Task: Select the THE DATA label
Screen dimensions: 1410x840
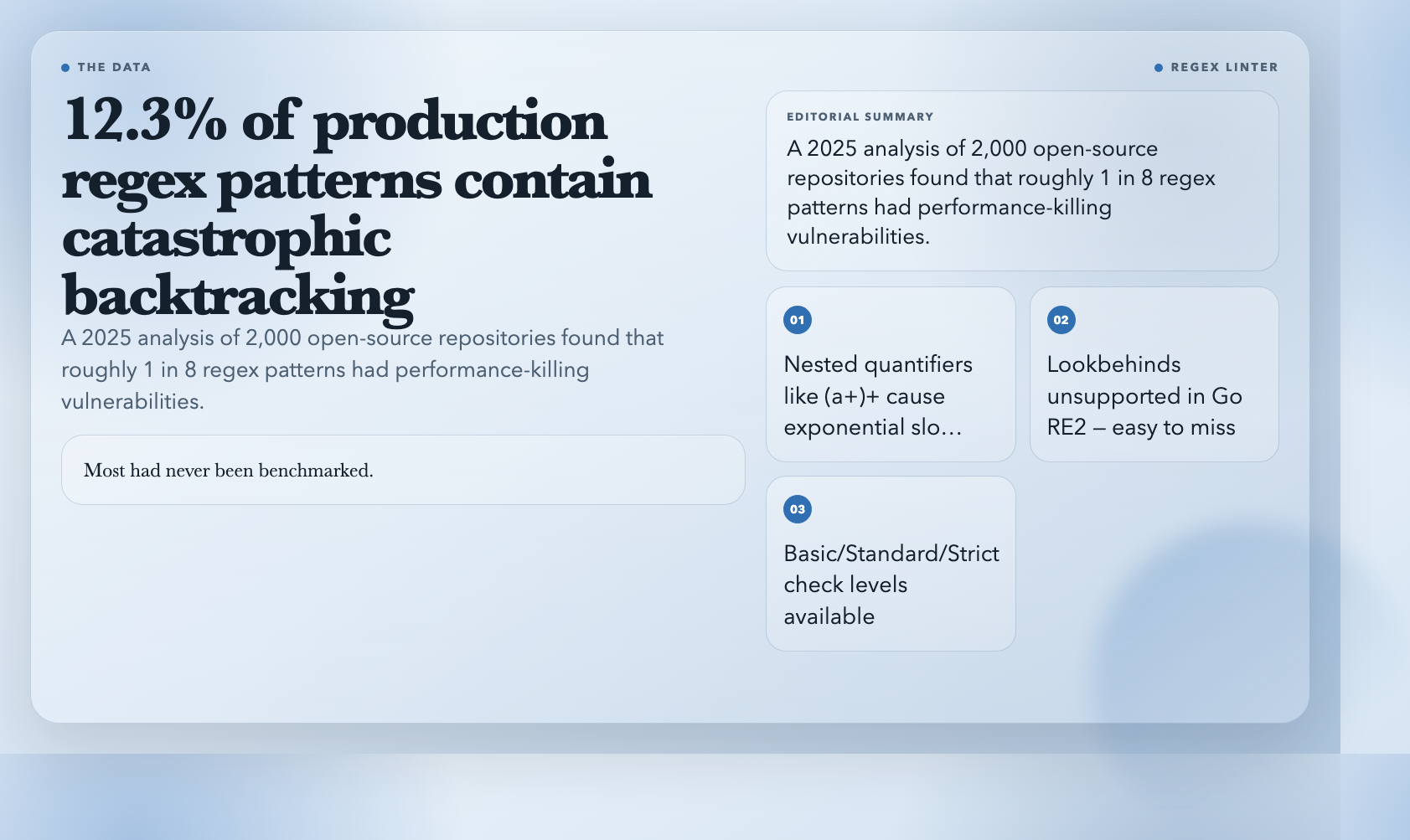Action: (x=114, y=68)
